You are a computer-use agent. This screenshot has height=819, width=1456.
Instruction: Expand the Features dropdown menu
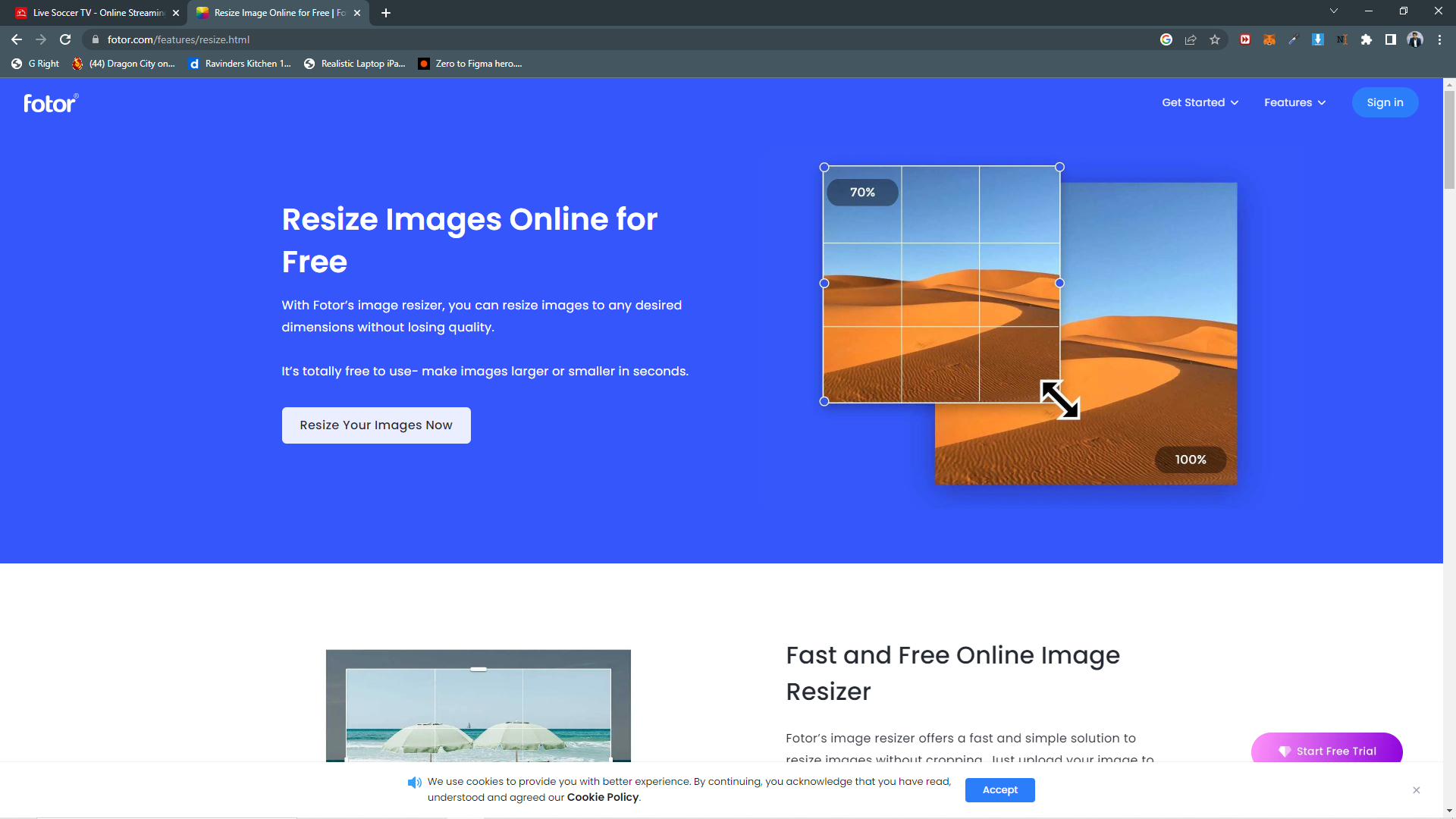coord(1295,102)
